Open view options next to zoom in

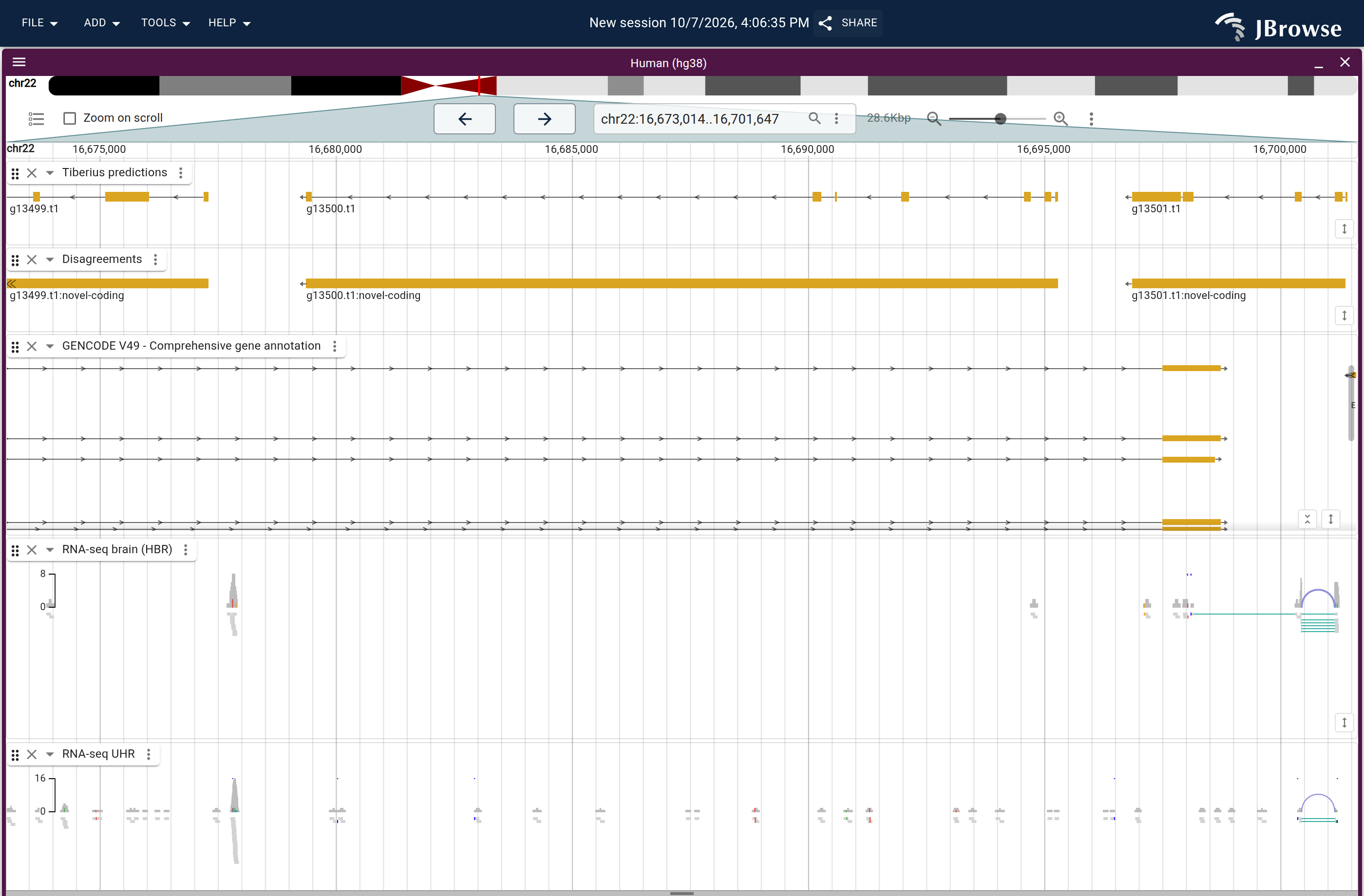pyautogui.click(x=1091, y=119)
